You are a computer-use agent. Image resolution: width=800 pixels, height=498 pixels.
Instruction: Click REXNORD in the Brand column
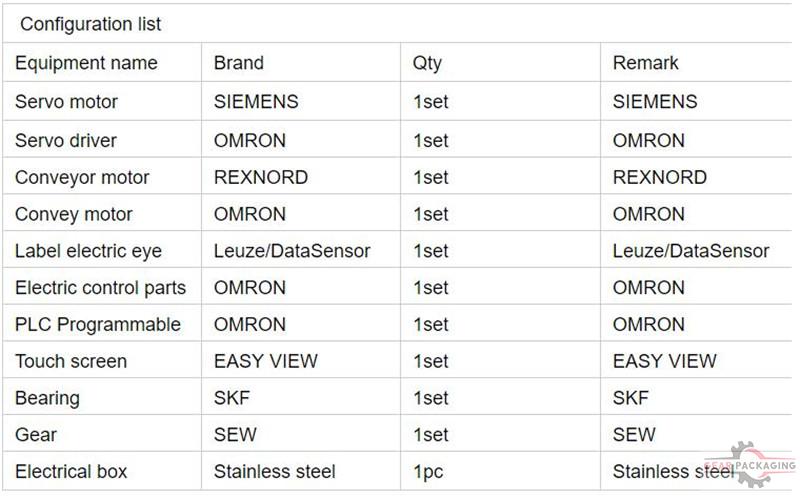pos(261,177)
